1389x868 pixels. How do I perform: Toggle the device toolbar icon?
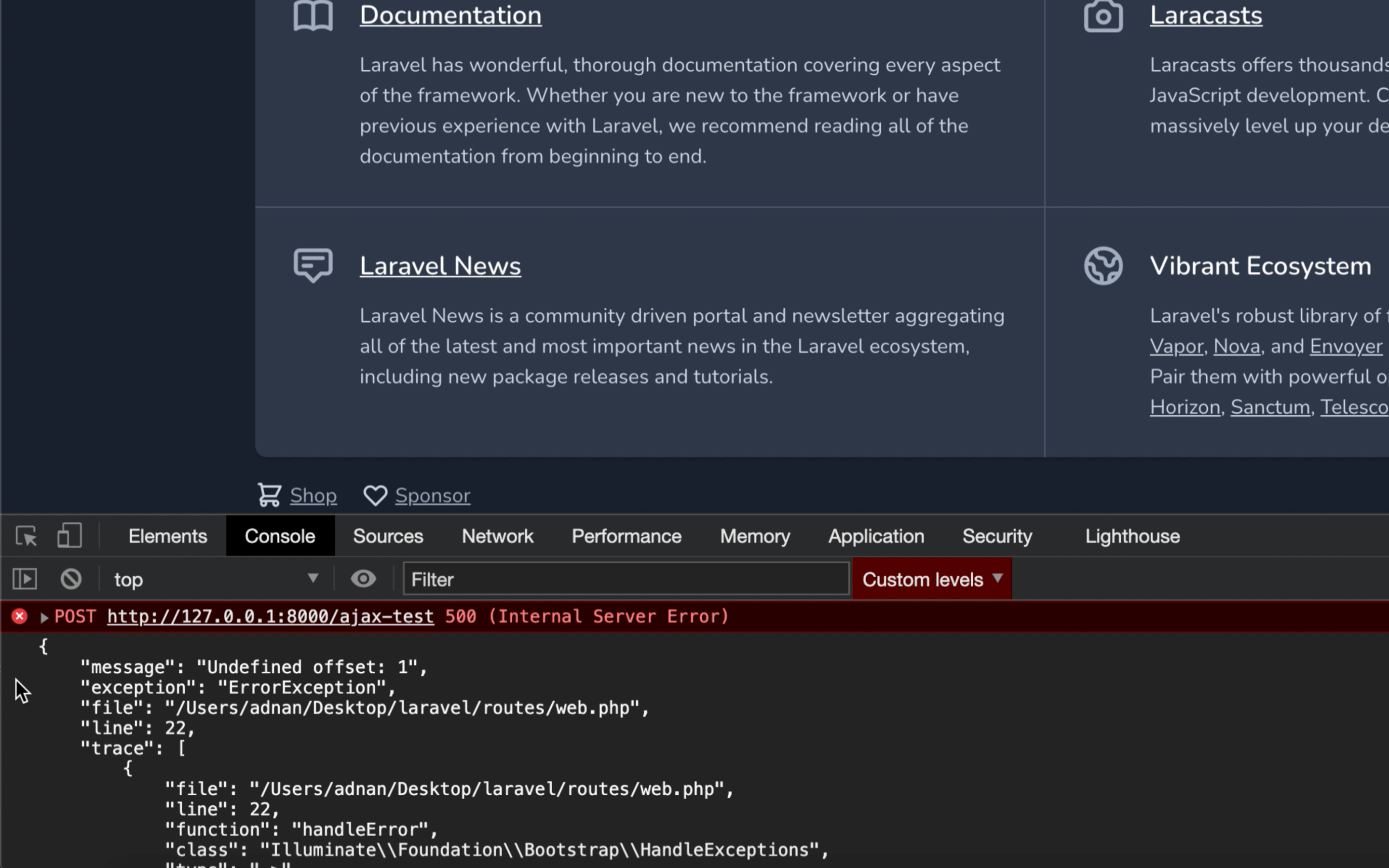(x=69, y=536)
